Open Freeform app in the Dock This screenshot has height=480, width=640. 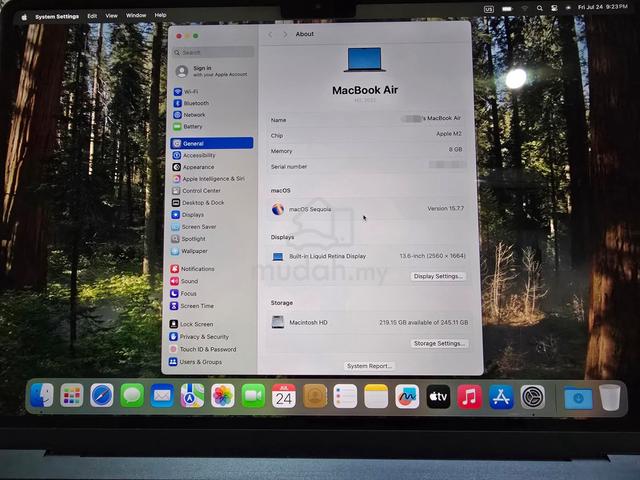pyautogui.click(x=407, y=396)
